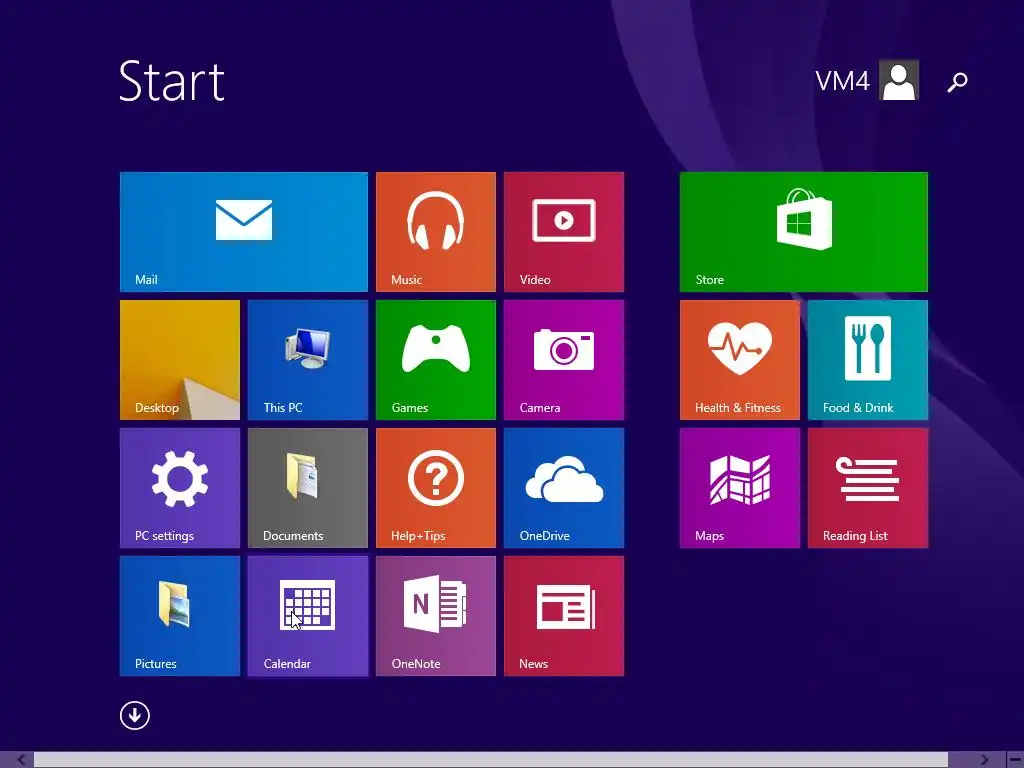Open the VM4 user account menu
The height and width of the screenshot is (768, 1024).
867,80
